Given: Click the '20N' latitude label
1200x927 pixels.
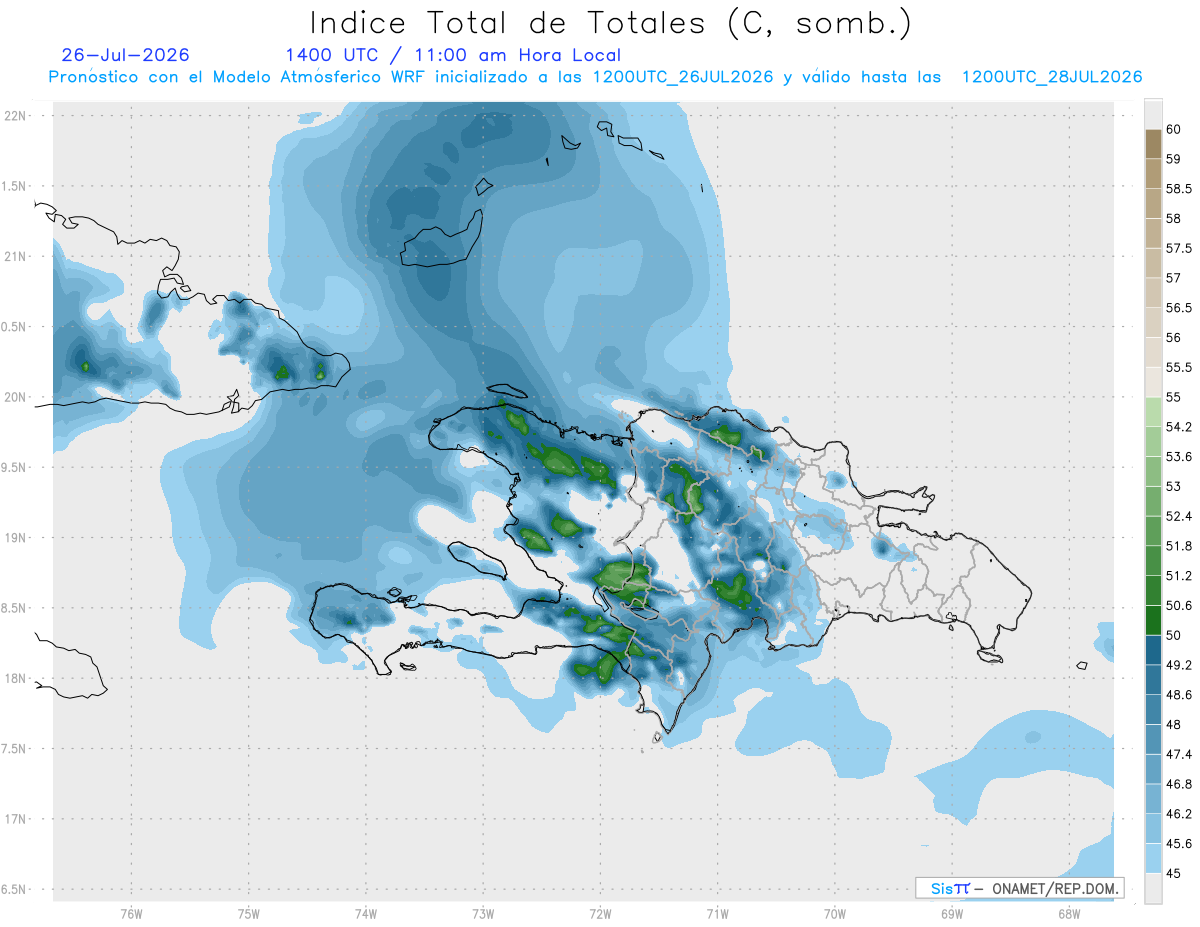Looking at the screenshot, I should tap(14, 397).
